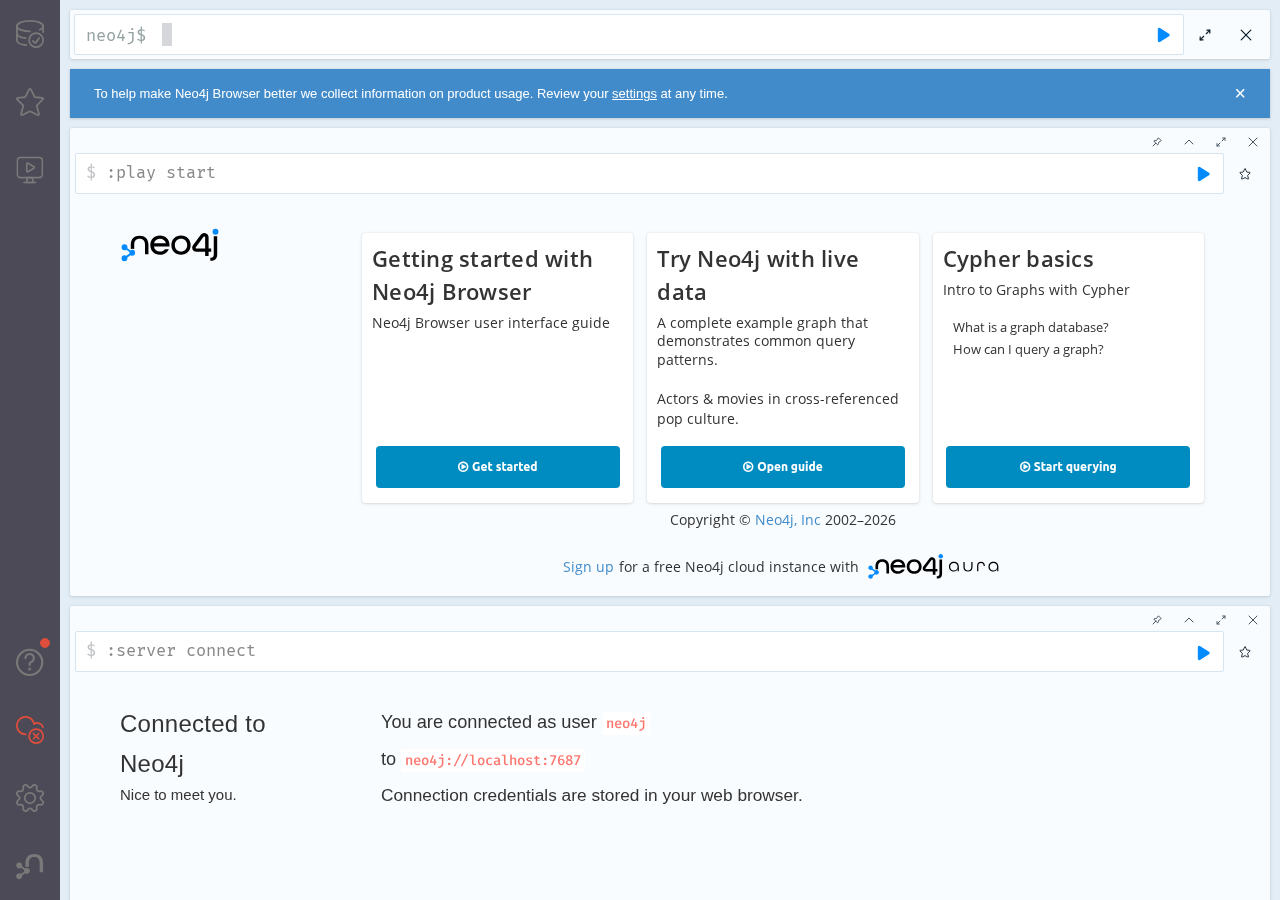Run the query in the main editor
Viewport: 1280px width, 900px height.
click(1163, 35)
